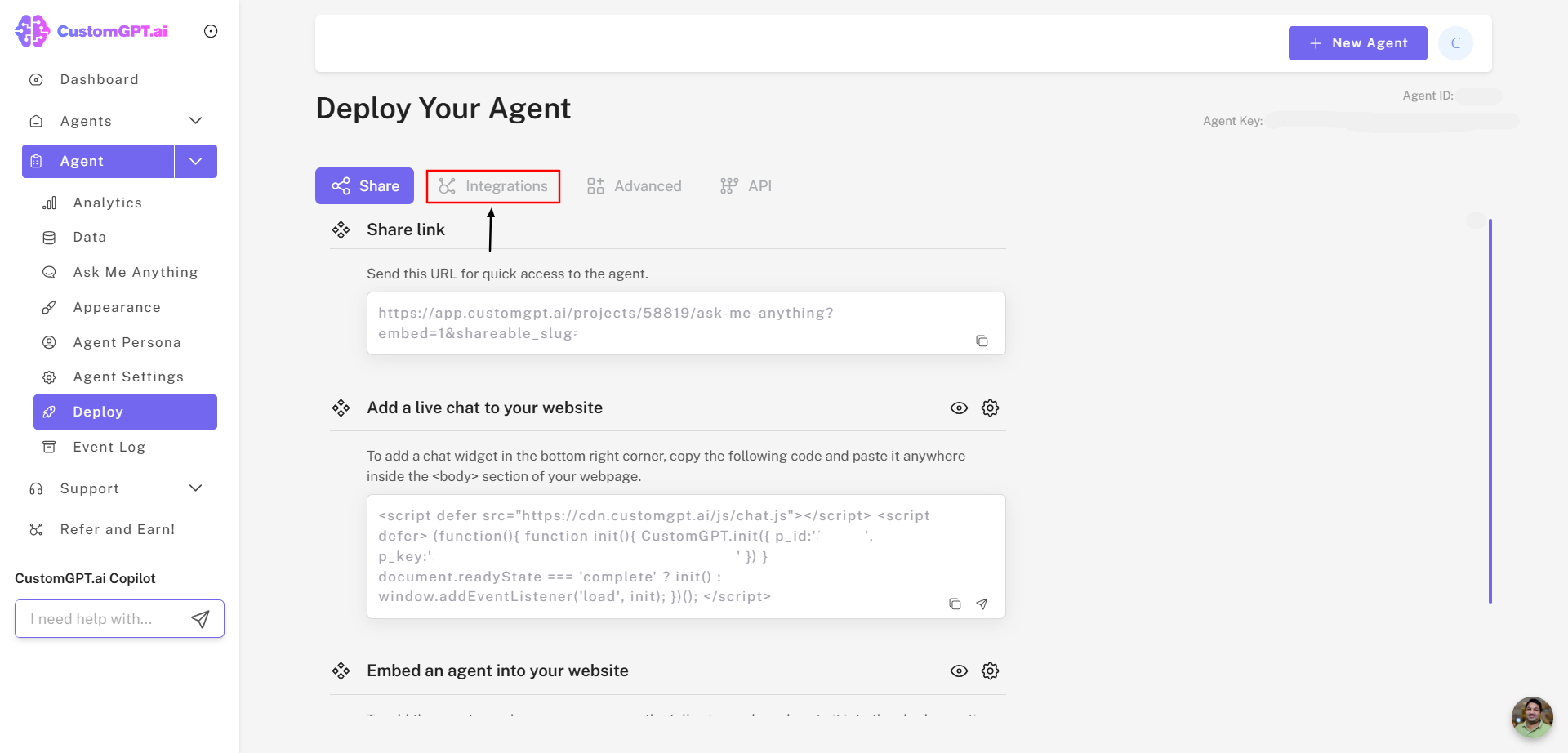1568x753 pixels.
Task: Click the Refer and Earn icon
Action: (36, 529)
